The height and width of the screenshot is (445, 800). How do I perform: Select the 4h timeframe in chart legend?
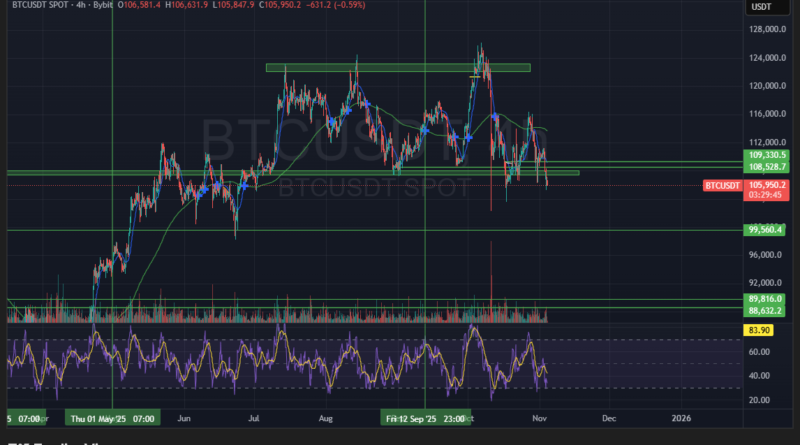[x=77, y=7]
